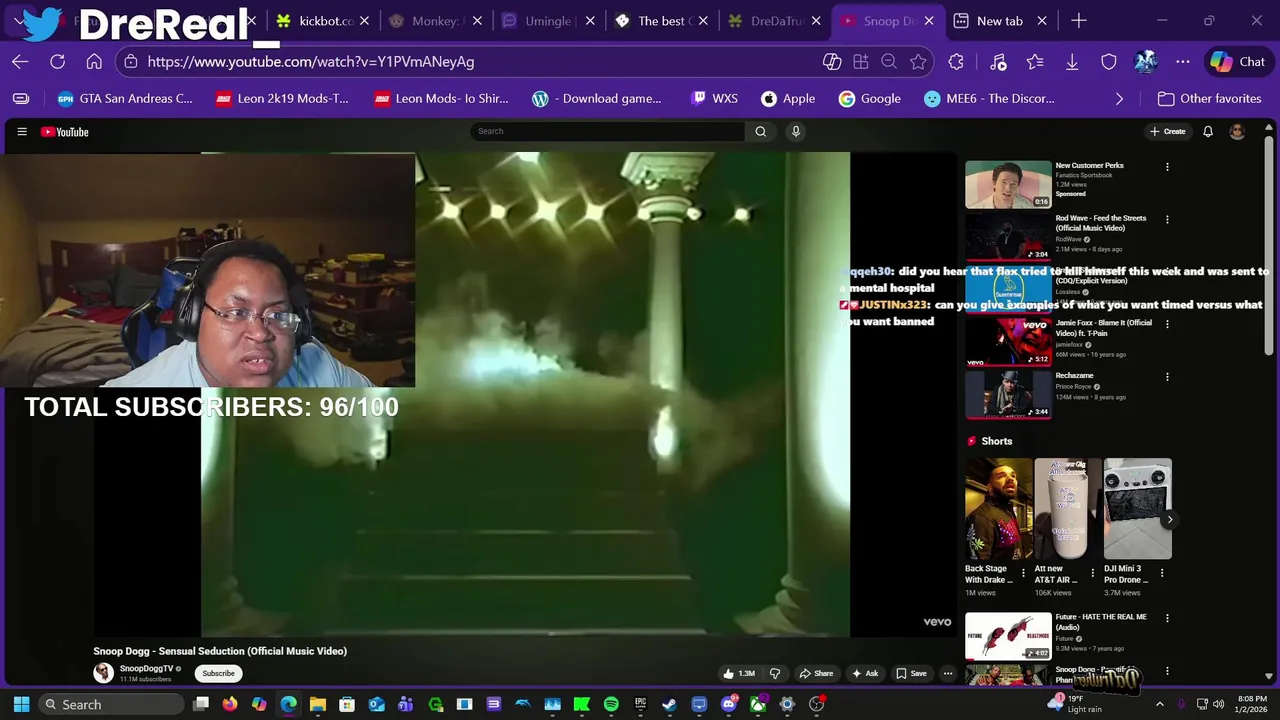Open a new browser tab
Image resolution: width=1280 pixels, height=720 pixels.
point(1078,20)
